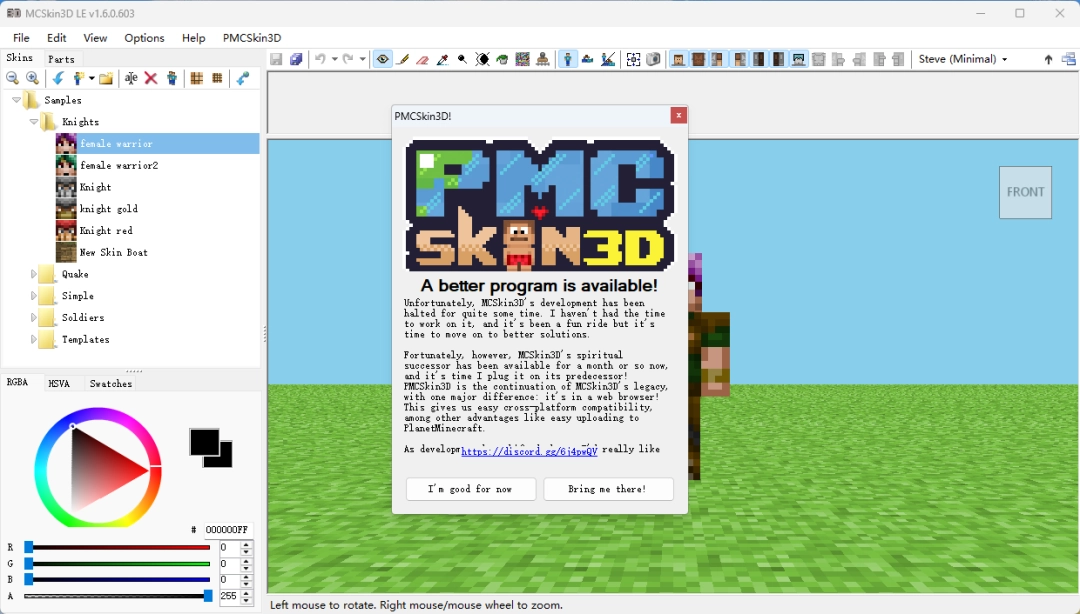Click the Zoom In icon in Skins panel
This screenshot has width=1080, height=614.
31,78
